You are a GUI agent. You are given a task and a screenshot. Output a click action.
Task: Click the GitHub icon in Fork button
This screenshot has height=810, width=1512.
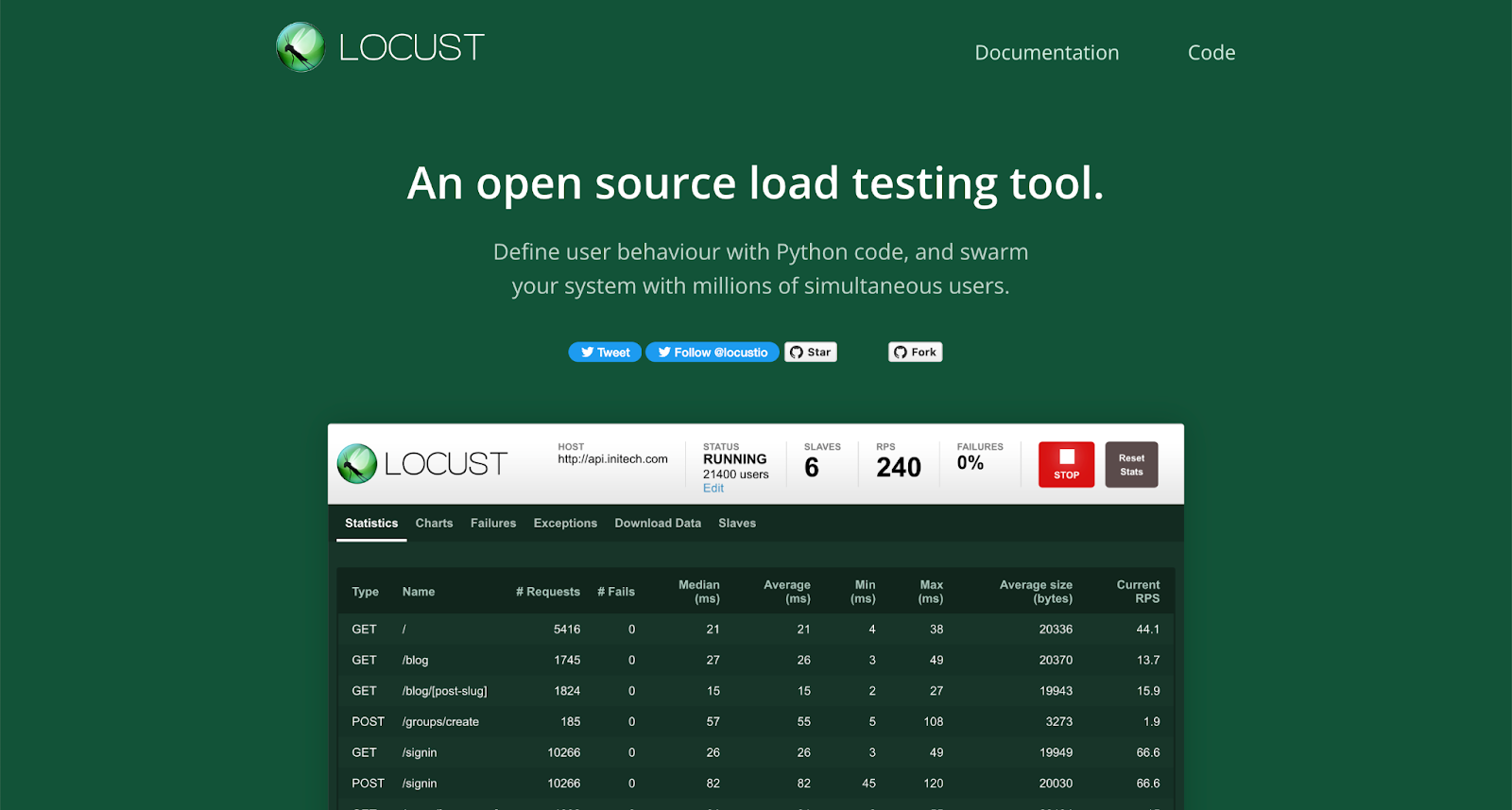click(x=901, y=353)
